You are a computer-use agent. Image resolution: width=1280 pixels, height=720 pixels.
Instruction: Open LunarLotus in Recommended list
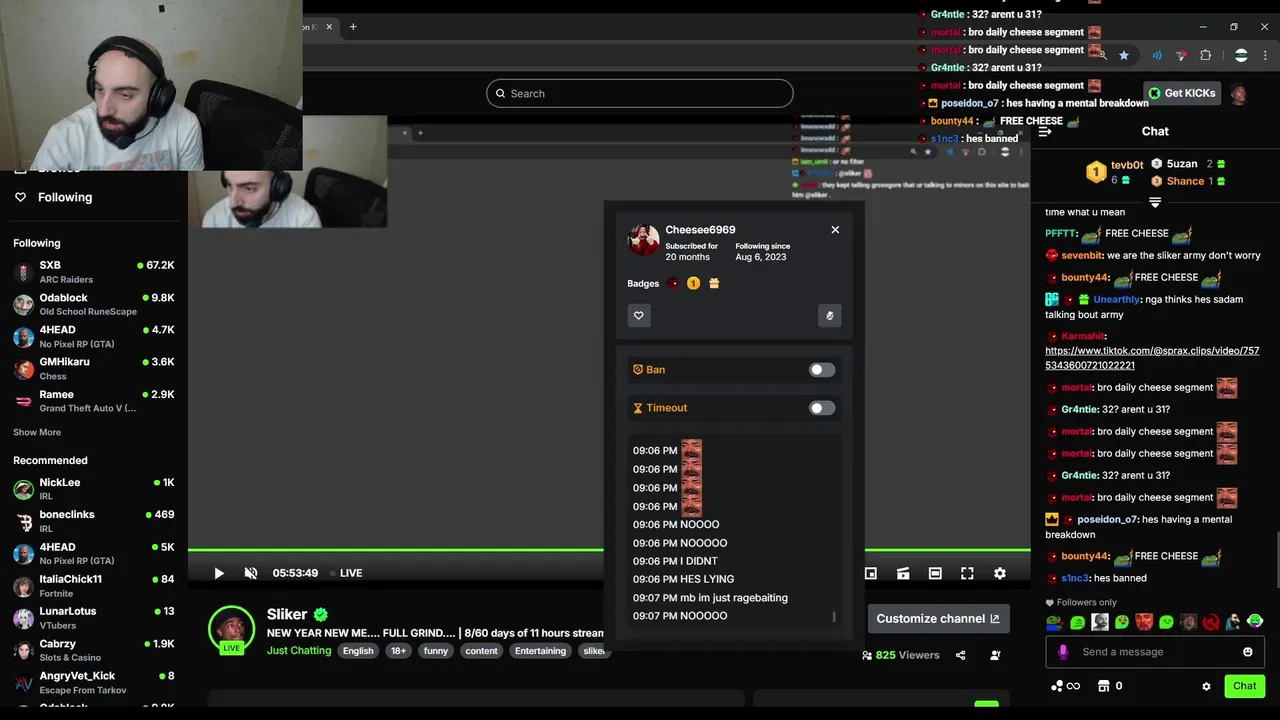click(x=94, y=618)
